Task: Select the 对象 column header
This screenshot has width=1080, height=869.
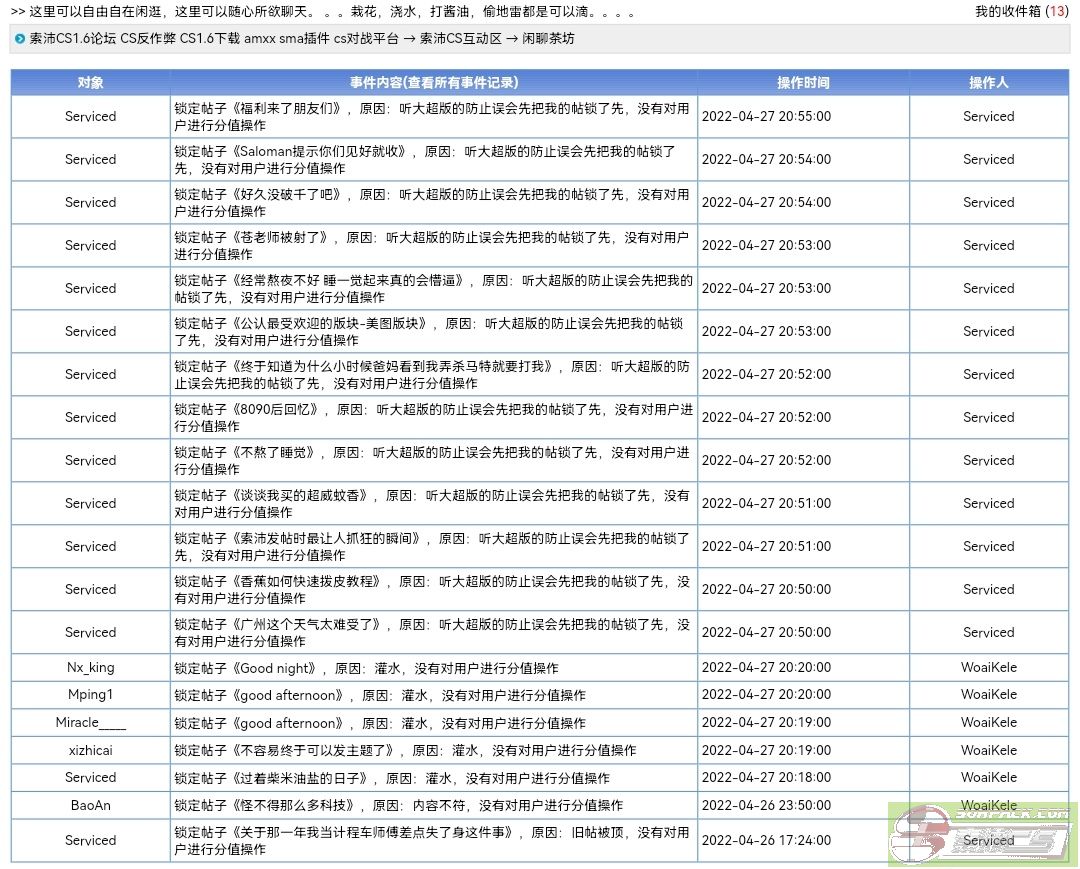Action: 90,83
